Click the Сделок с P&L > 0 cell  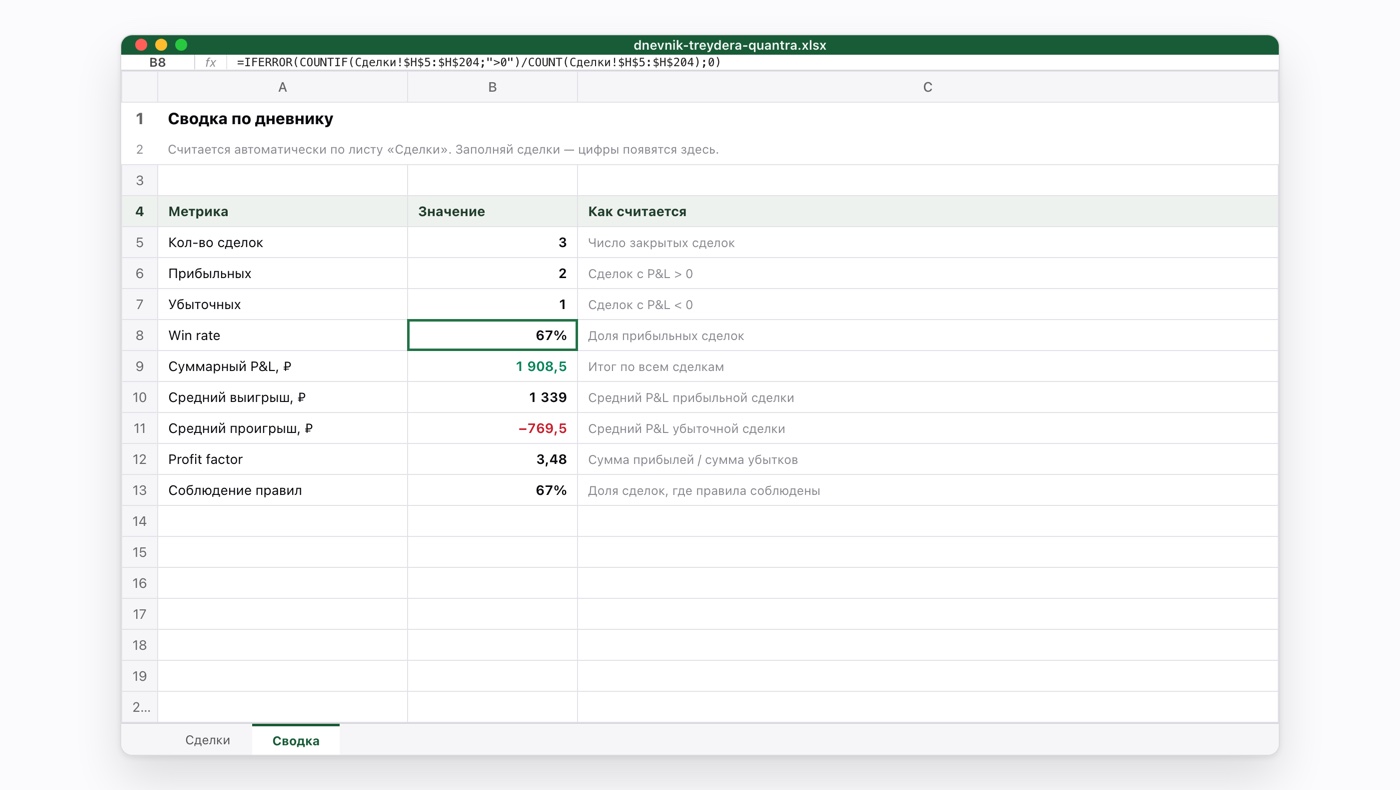pyautogui.click(x=927, y=273)
